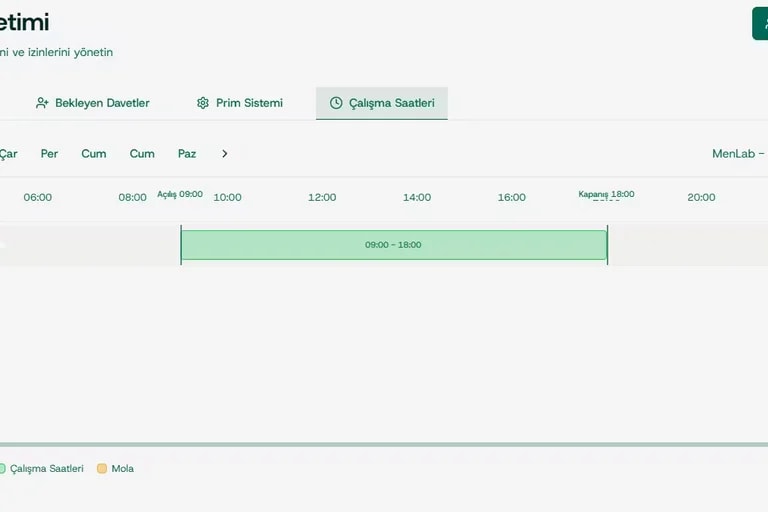Show next days with the chevron arrow
This screenshot has width=768, height=512.
224,154
